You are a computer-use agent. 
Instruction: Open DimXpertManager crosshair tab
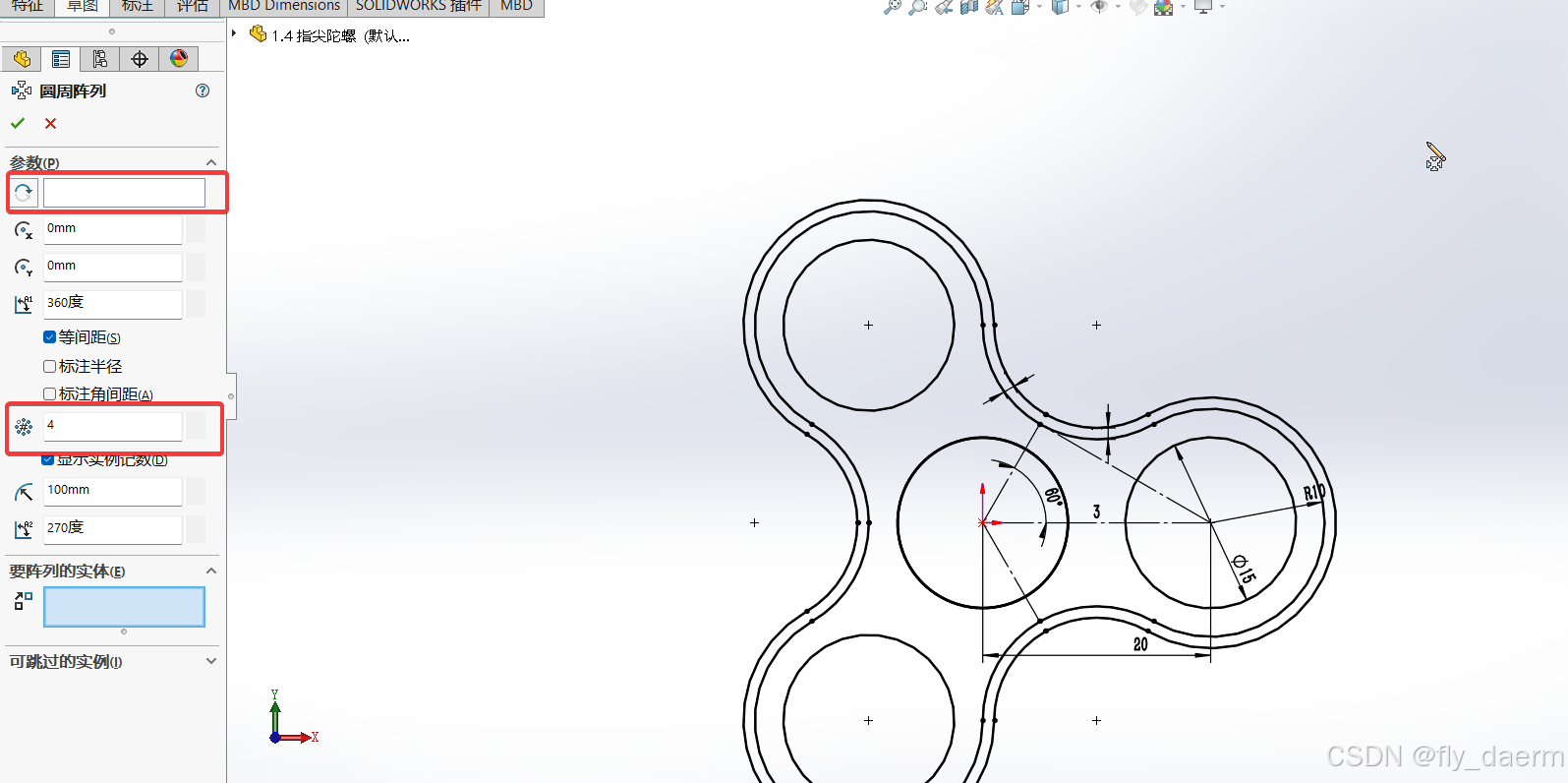pos(140,59)
